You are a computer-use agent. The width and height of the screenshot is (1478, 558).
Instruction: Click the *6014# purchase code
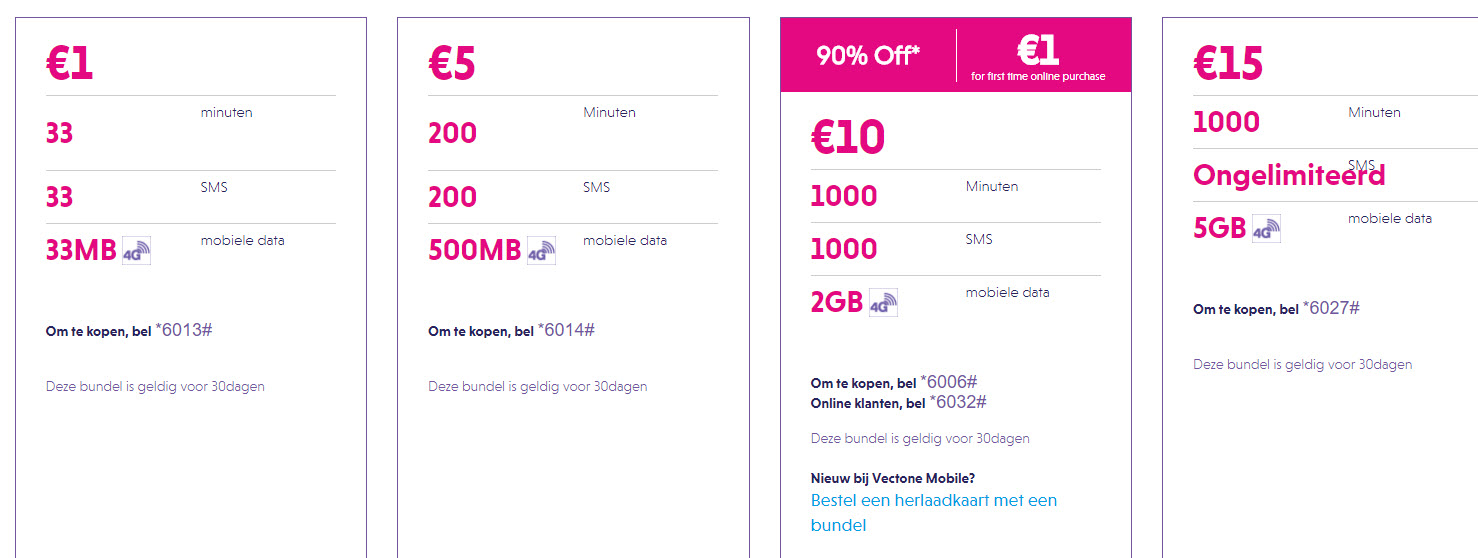pyautogui.click(x=566, y=330)
